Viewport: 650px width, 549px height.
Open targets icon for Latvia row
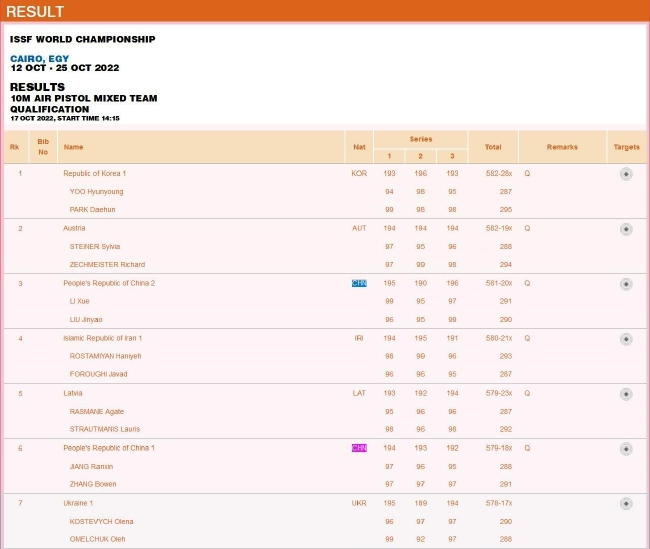[x=626, y=394]
